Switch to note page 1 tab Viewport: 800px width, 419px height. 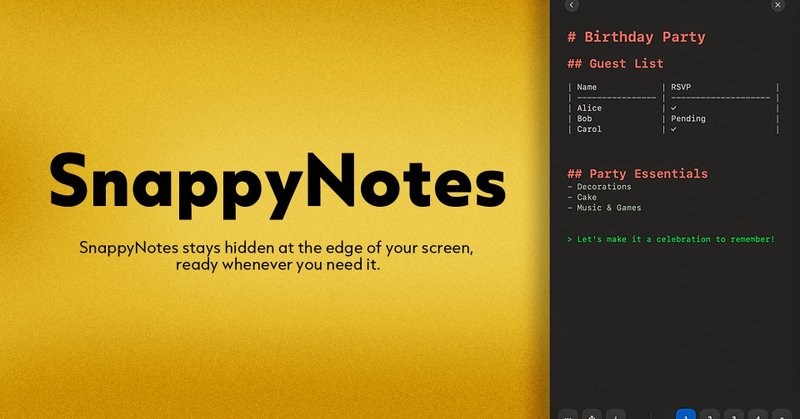[x=686, y=414]
